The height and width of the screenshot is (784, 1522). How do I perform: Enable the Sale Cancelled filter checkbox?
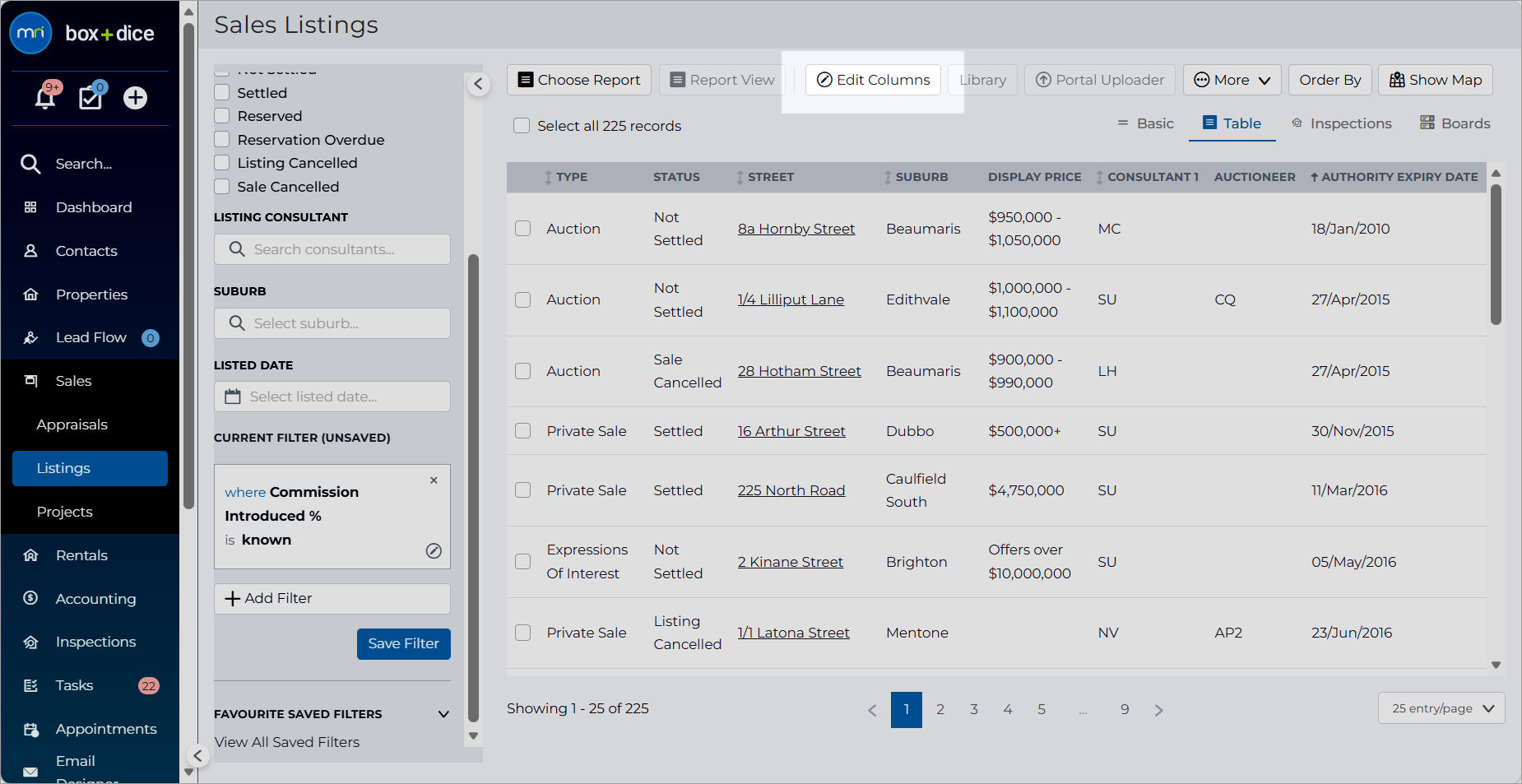(222, 186)
